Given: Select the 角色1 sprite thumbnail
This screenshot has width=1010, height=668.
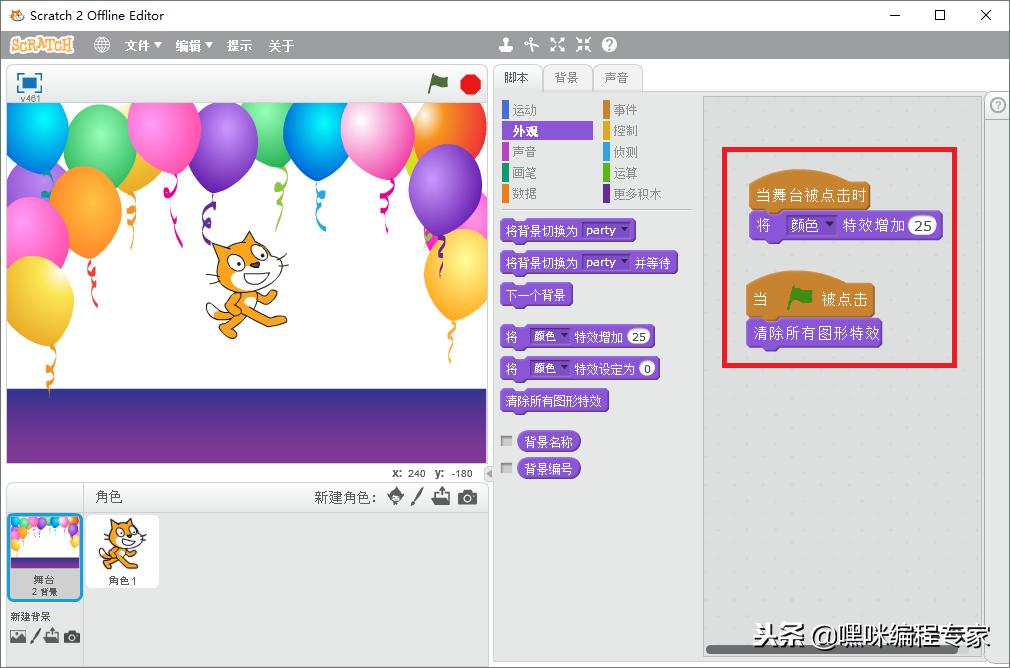Looking at the screenshot, I should pyautogui.click(x=122, y=548).
